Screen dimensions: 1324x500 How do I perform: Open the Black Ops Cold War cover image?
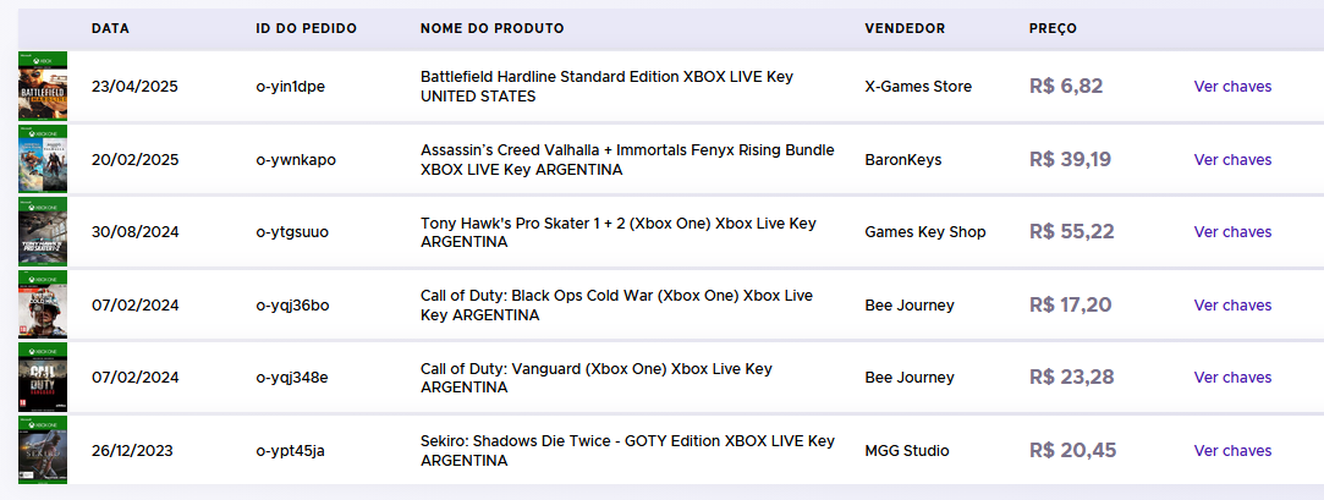42,304
